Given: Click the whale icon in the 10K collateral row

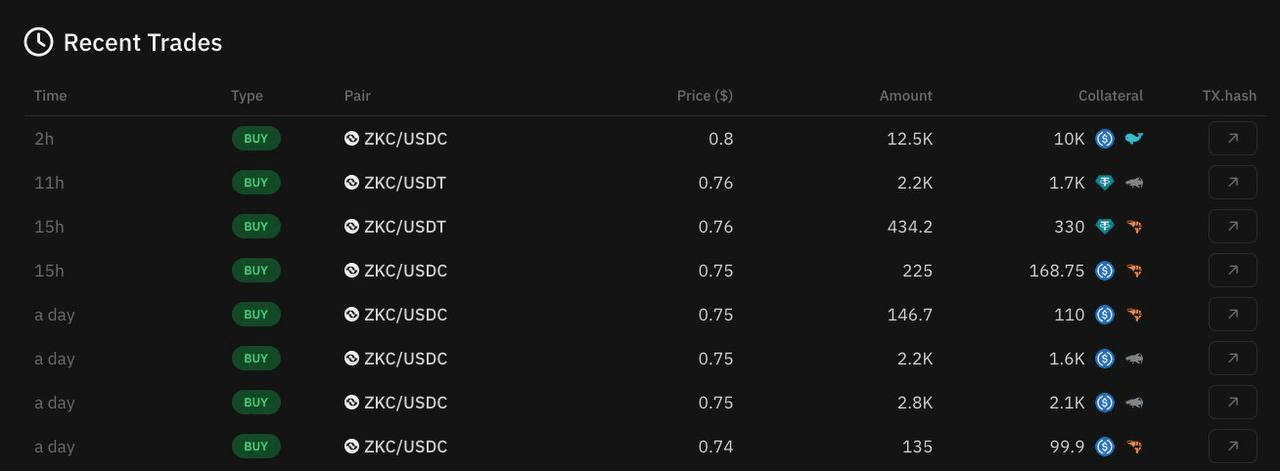Looking at the screenshot, I should 1134,139.
